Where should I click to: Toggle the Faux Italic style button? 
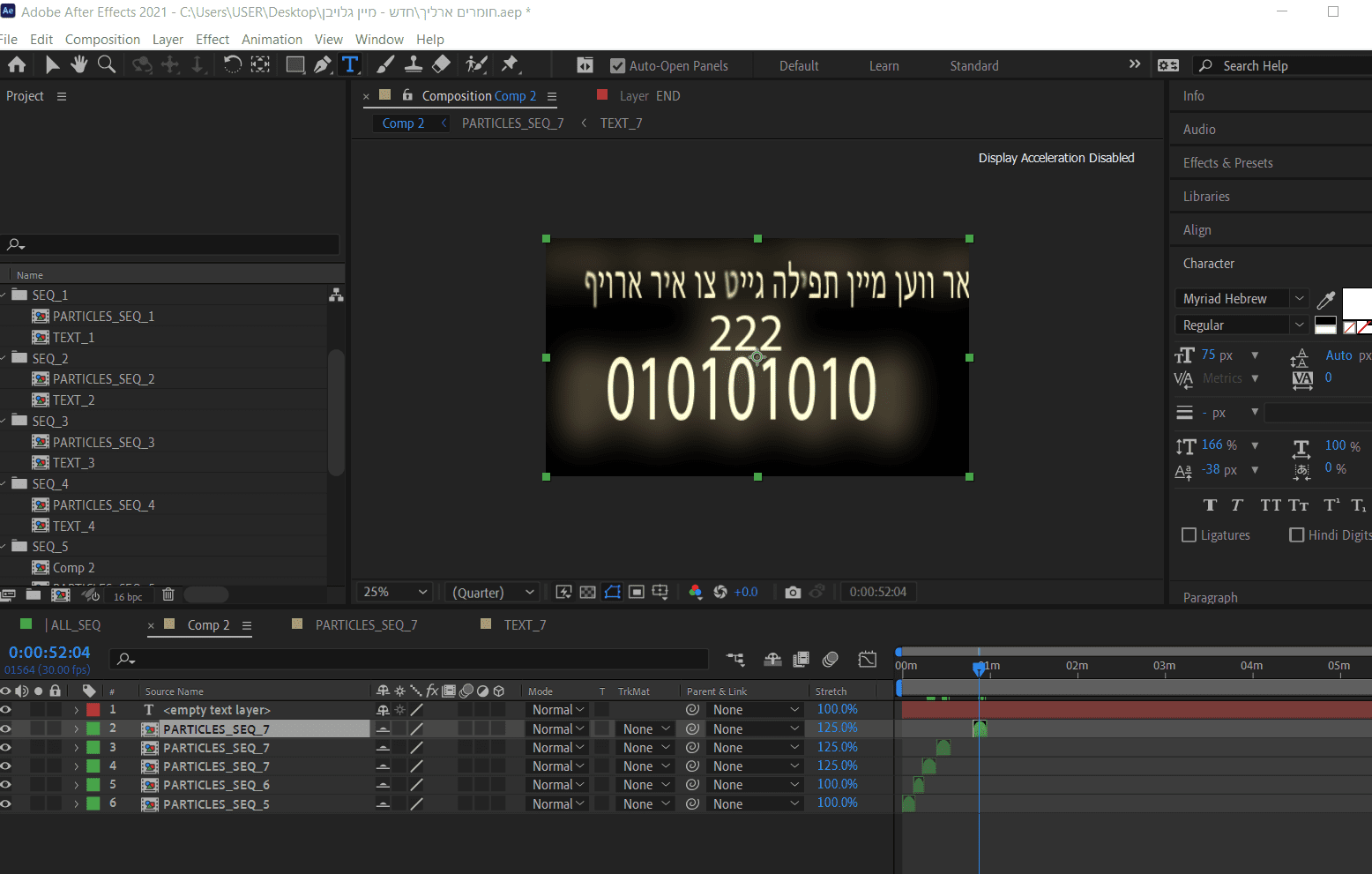[x=1237, y=505]
